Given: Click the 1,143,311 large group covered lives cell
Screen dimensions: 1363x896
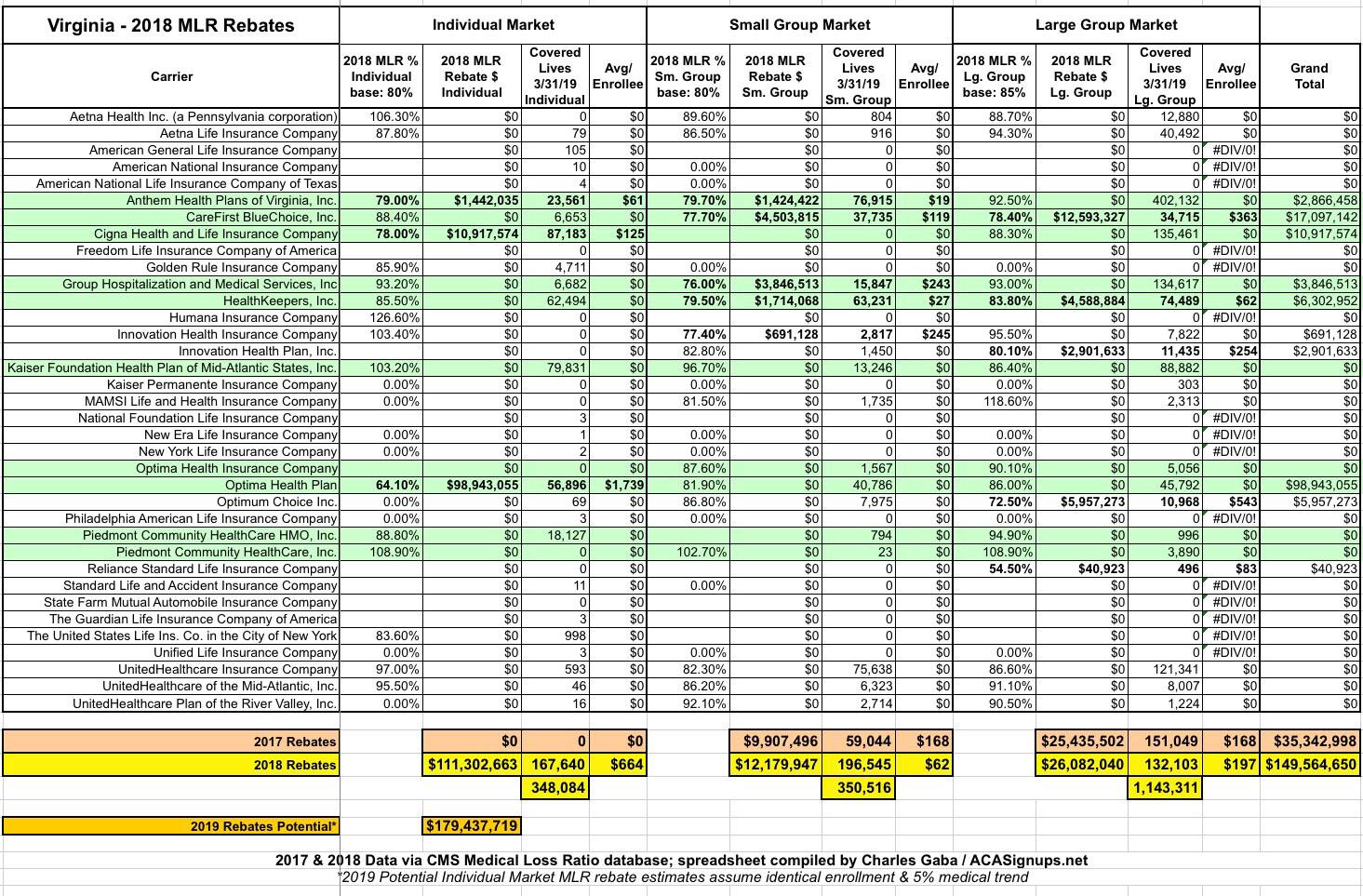Looking at the screenshot, I should [1164, 789].
